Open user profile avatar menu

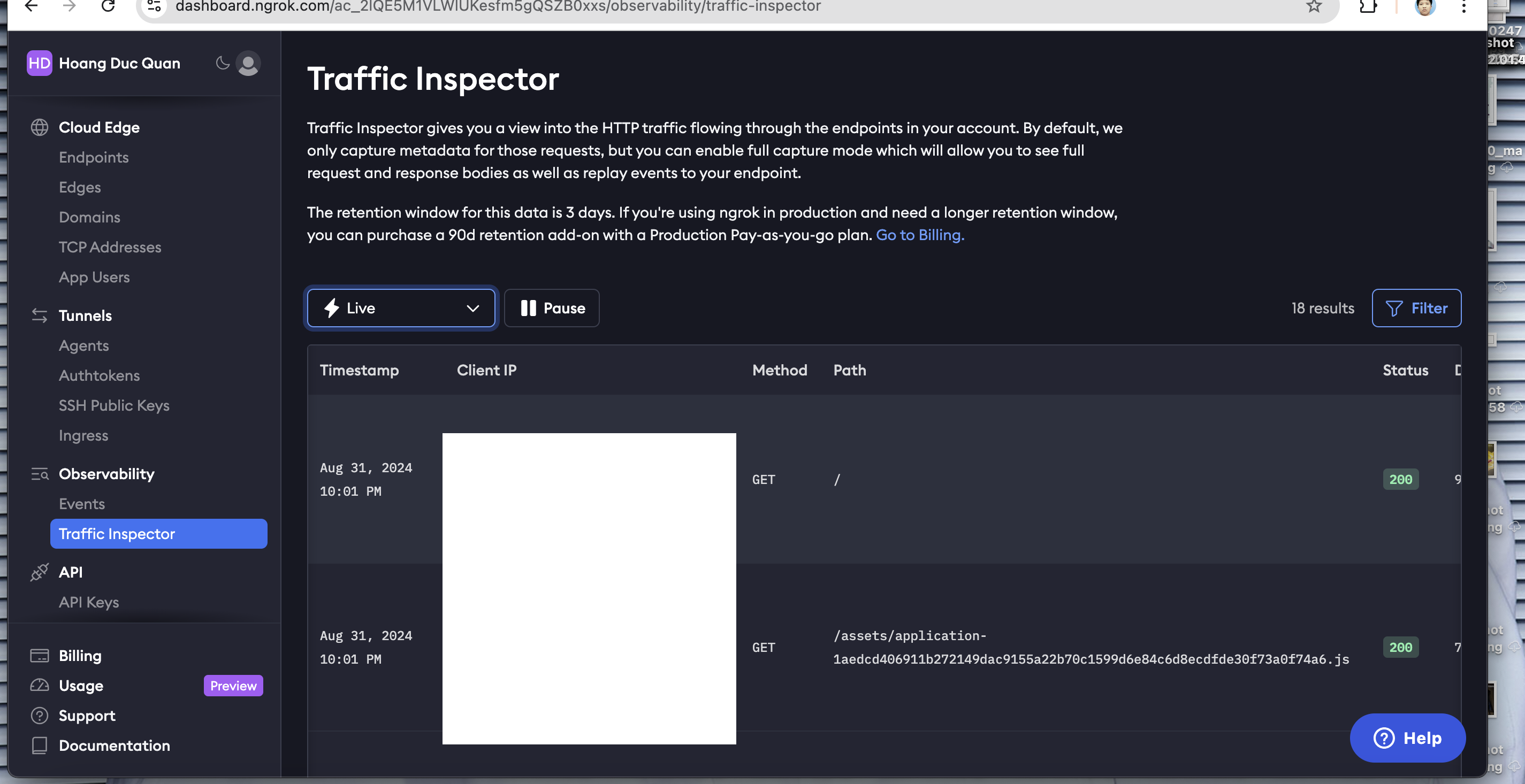click(x=248, y=63)
